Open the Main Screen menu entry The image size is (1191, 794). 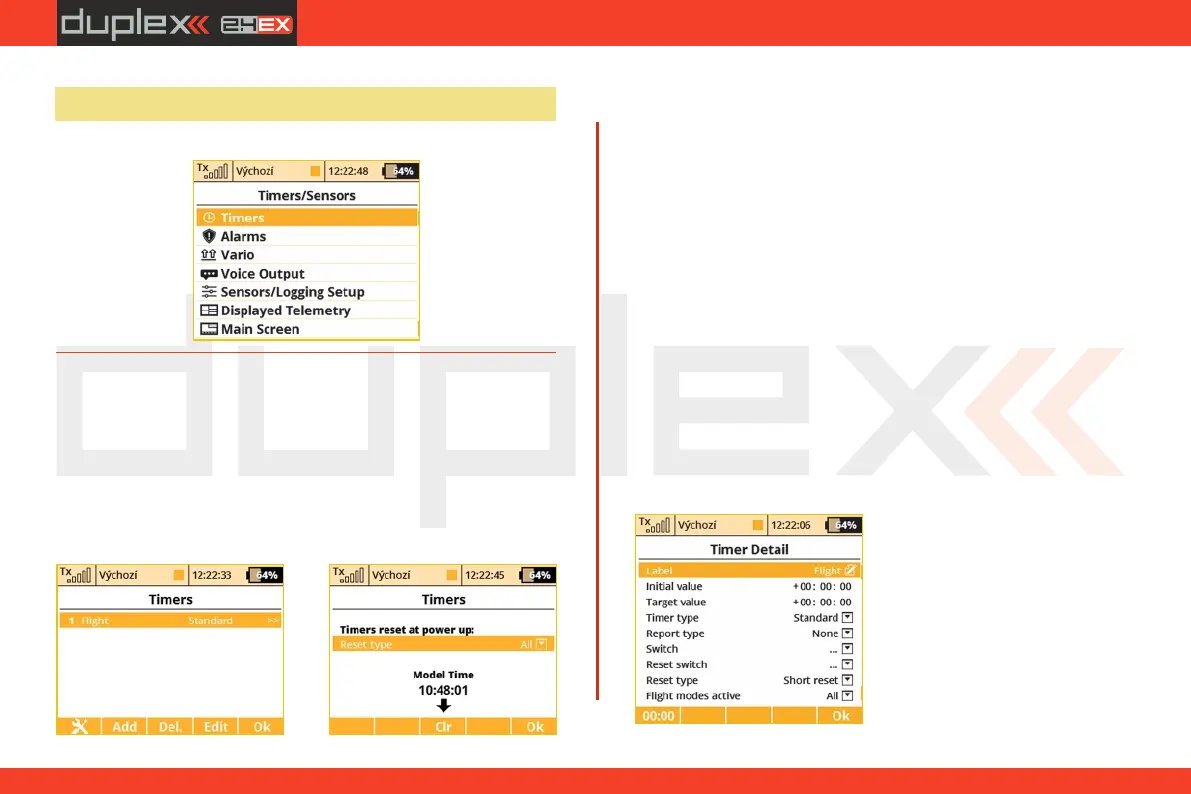click(x=307, y=329)
